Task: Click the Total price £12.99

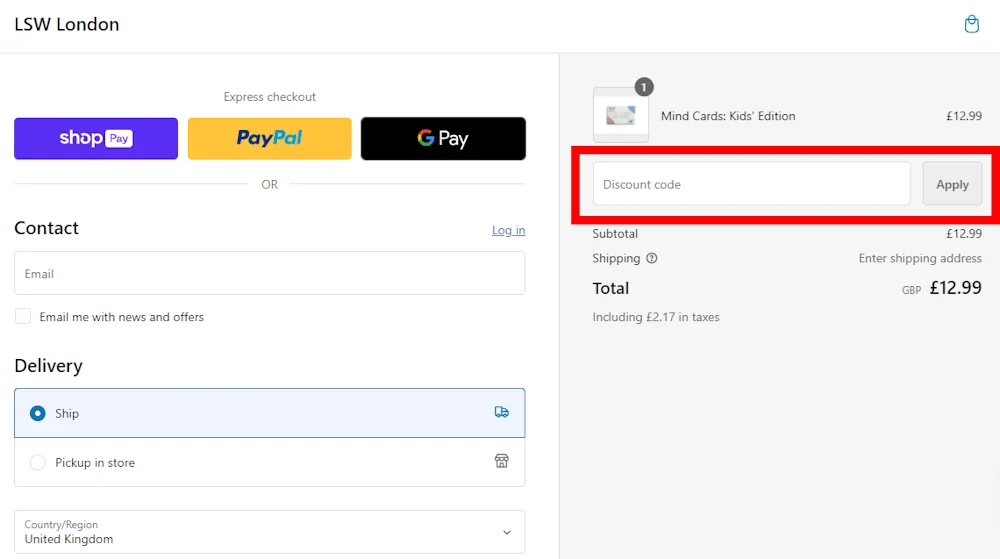Action: [x=955, y=287]
